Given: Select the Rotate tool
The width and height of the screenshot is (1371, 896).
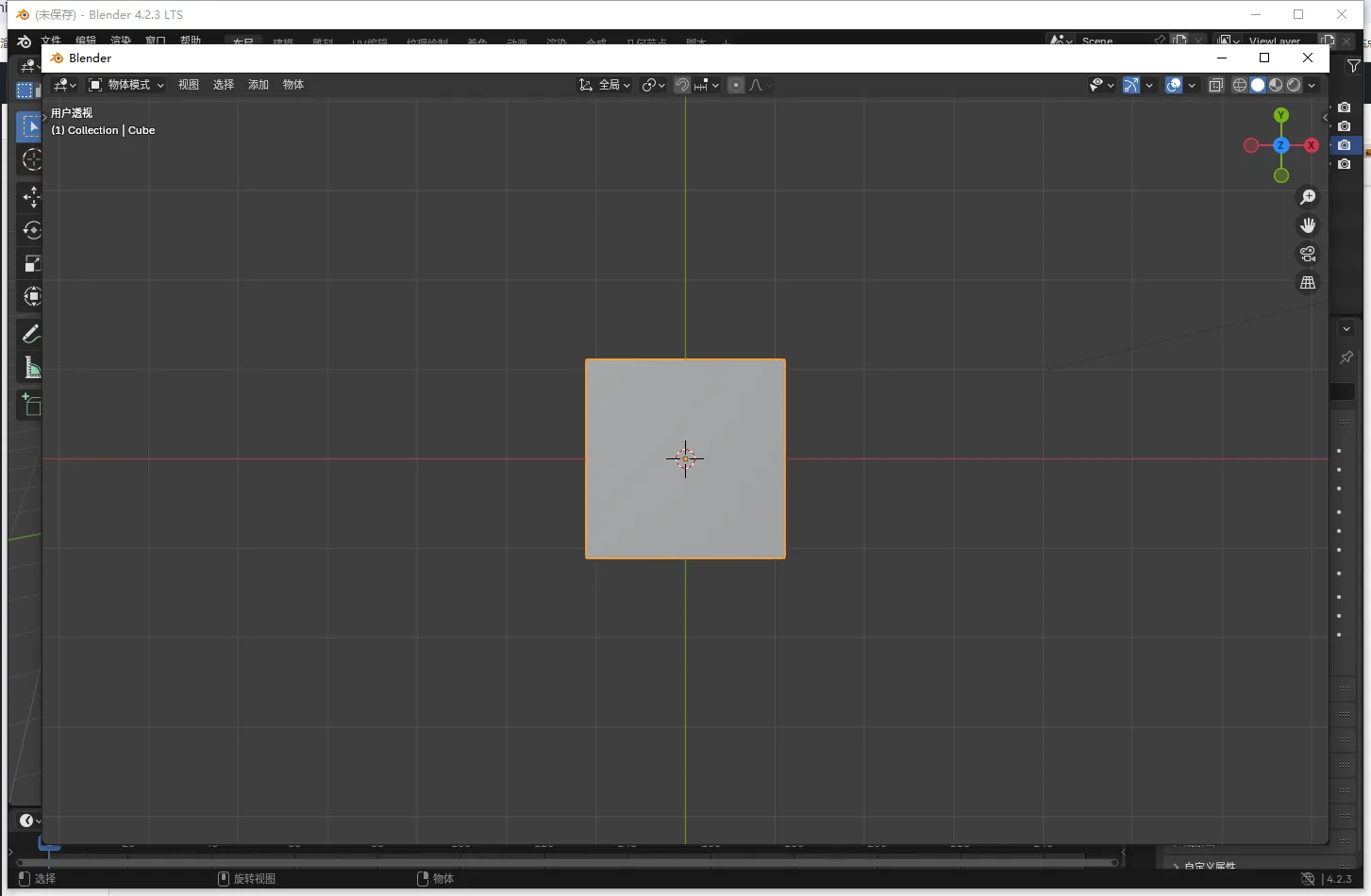Looking at the screenshot, I should 30,230.
